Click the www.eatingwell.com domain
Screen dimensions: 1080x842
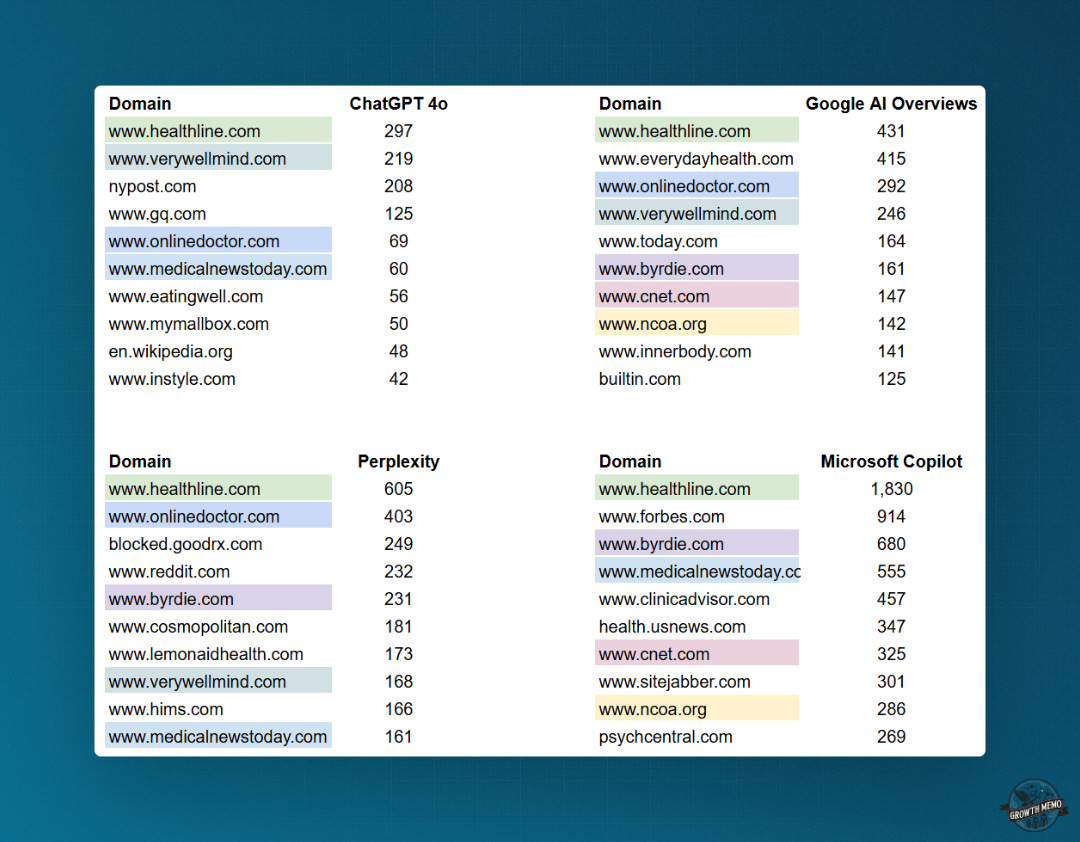pyautogui.click(x=185, y=297)
